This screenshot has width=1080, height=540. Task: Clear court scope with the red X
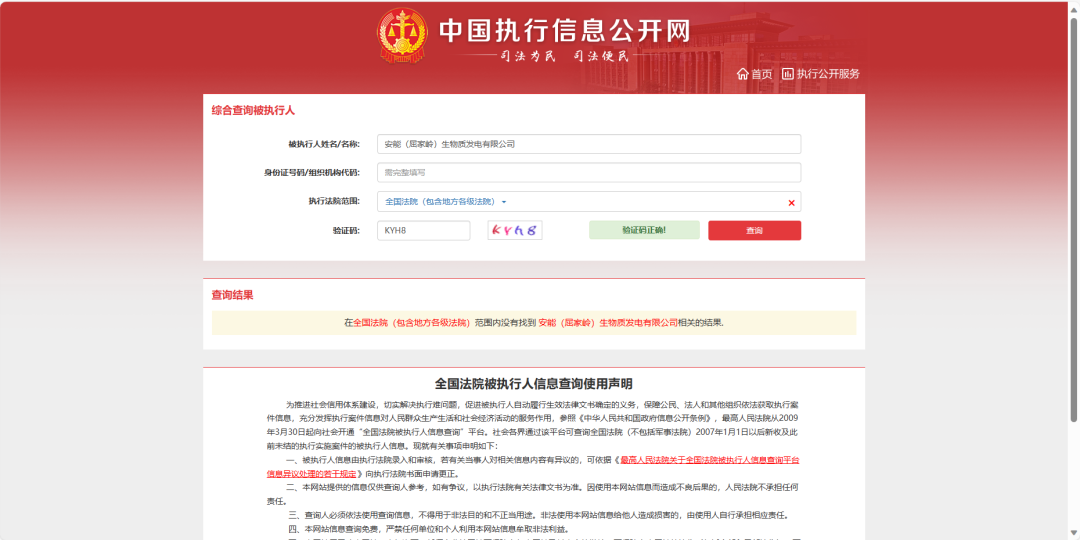pyautogui.click(x=791, y=203)
